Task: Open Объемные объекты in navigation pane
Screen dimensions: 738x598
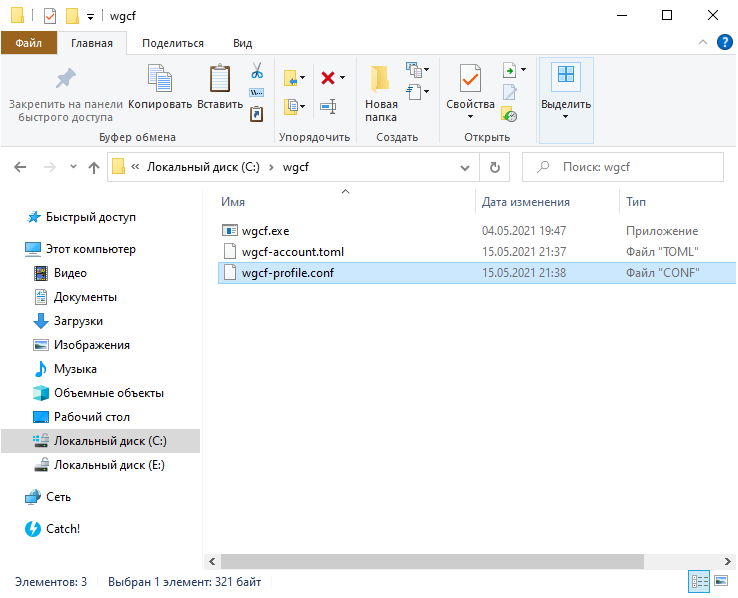Action: pos(109,393)
